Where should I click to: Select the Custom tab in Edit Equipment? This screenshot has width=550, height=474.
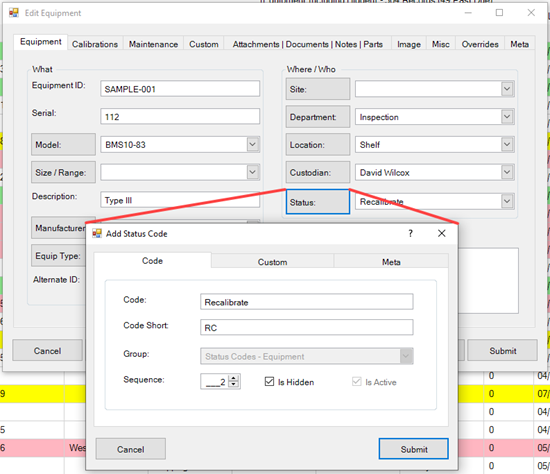click(x=204, y=44)
